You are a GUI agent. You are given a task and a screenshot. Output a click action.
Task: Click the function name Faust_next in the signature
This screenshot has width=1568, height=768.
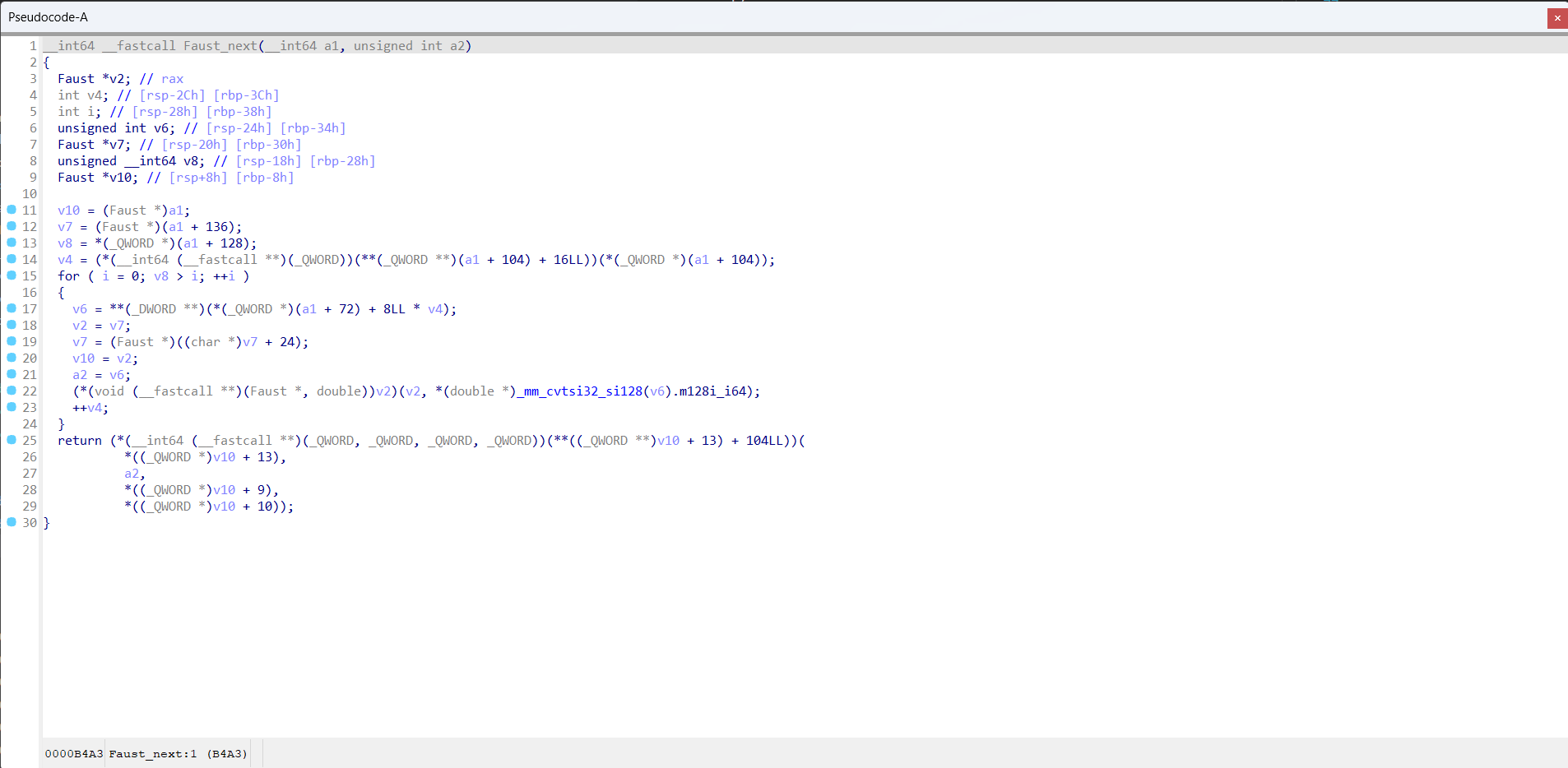[220, 46]
